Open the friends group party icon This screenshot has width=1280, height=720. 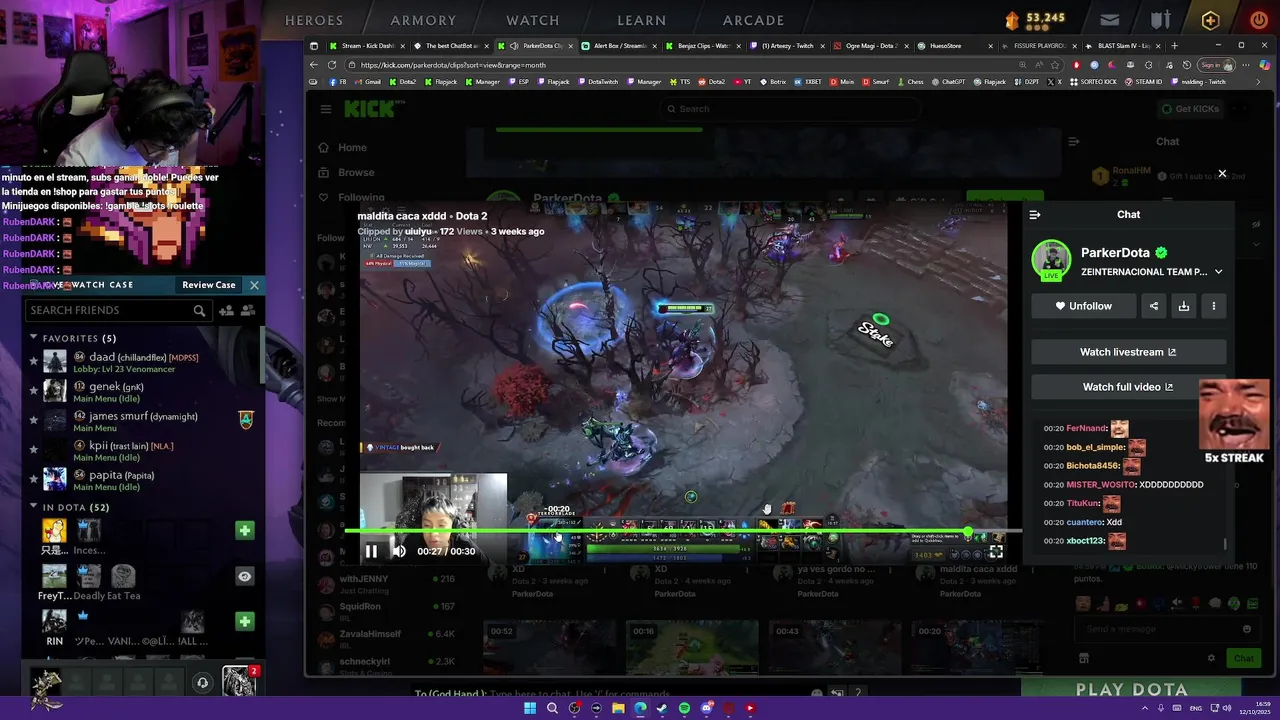[x=248, y=311]
